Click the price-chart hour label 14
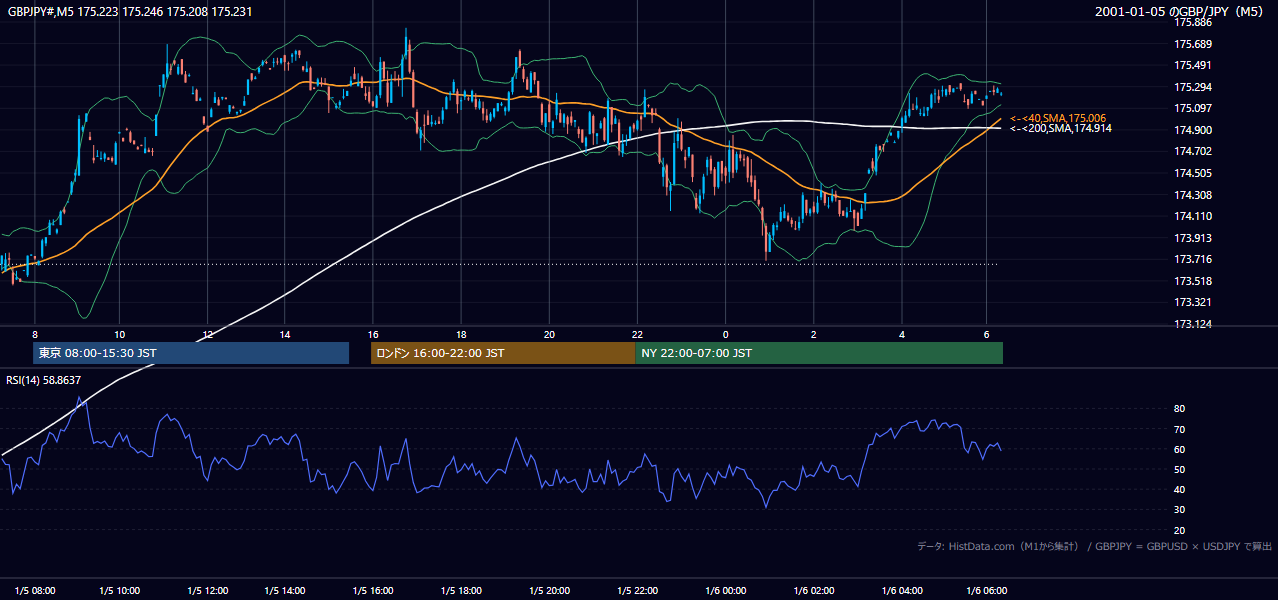 tap(285, 334)
